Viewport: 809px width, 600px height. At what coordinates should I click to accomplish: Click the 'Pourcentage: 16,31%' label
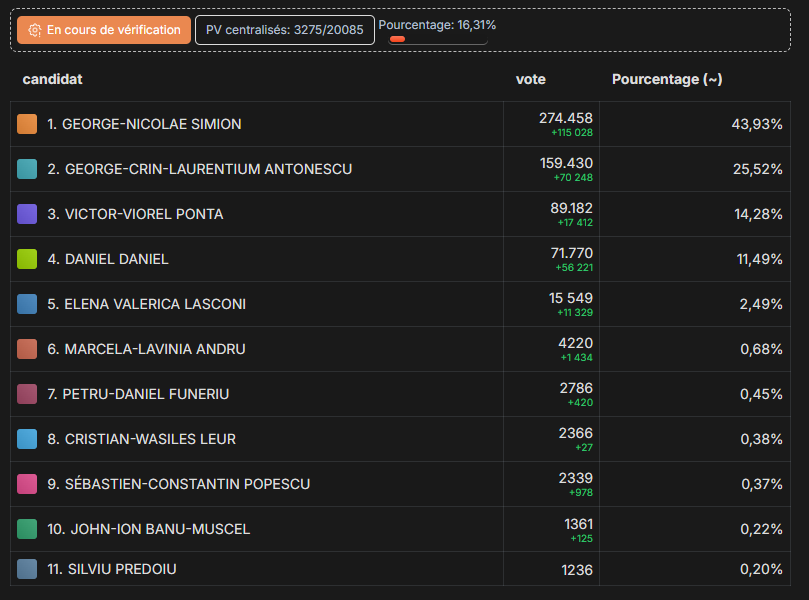(437, 25)
